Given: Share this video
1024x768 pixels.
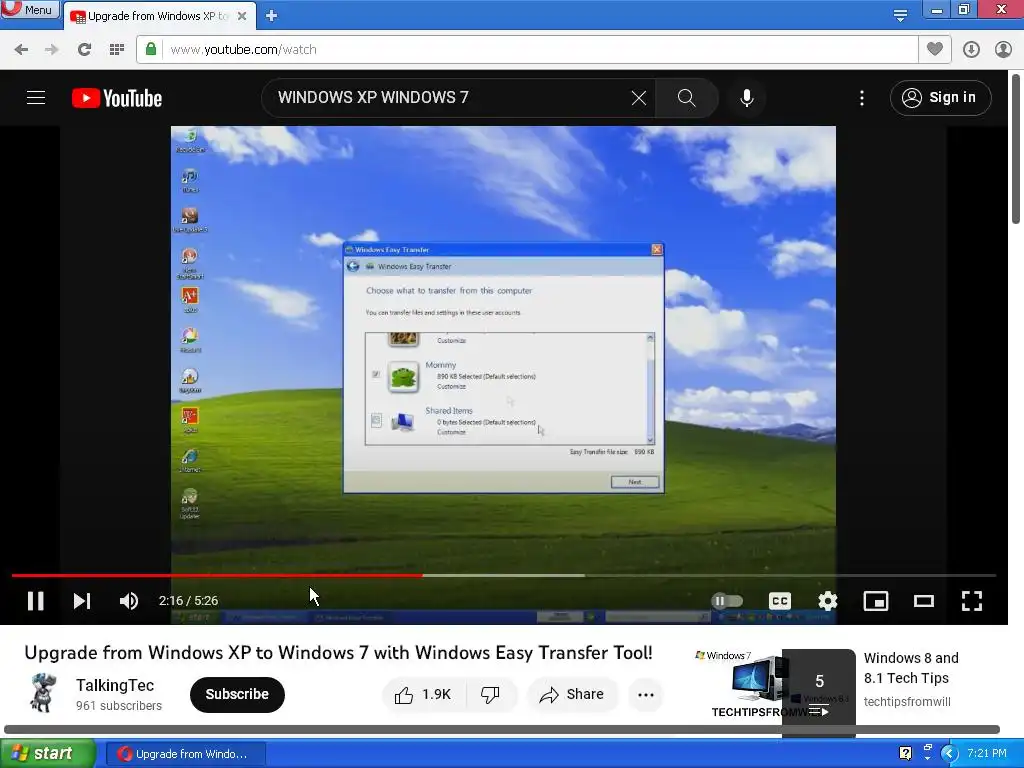Looking at the screenshot, I should pos(571,694).
